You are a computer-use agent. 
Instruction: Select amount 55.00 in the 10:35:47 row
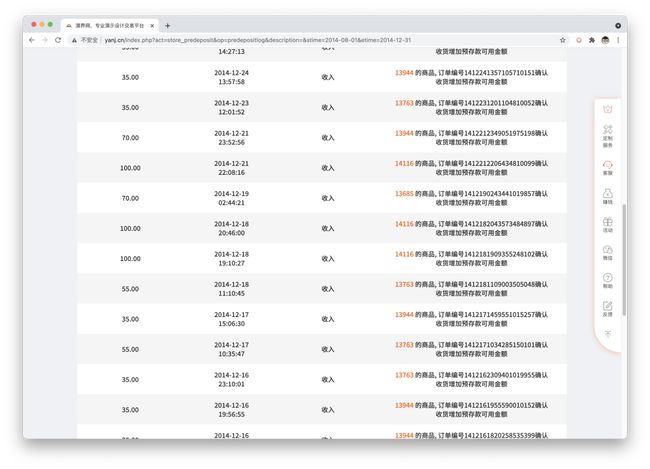pyautogui.click(x=130, y=350)
